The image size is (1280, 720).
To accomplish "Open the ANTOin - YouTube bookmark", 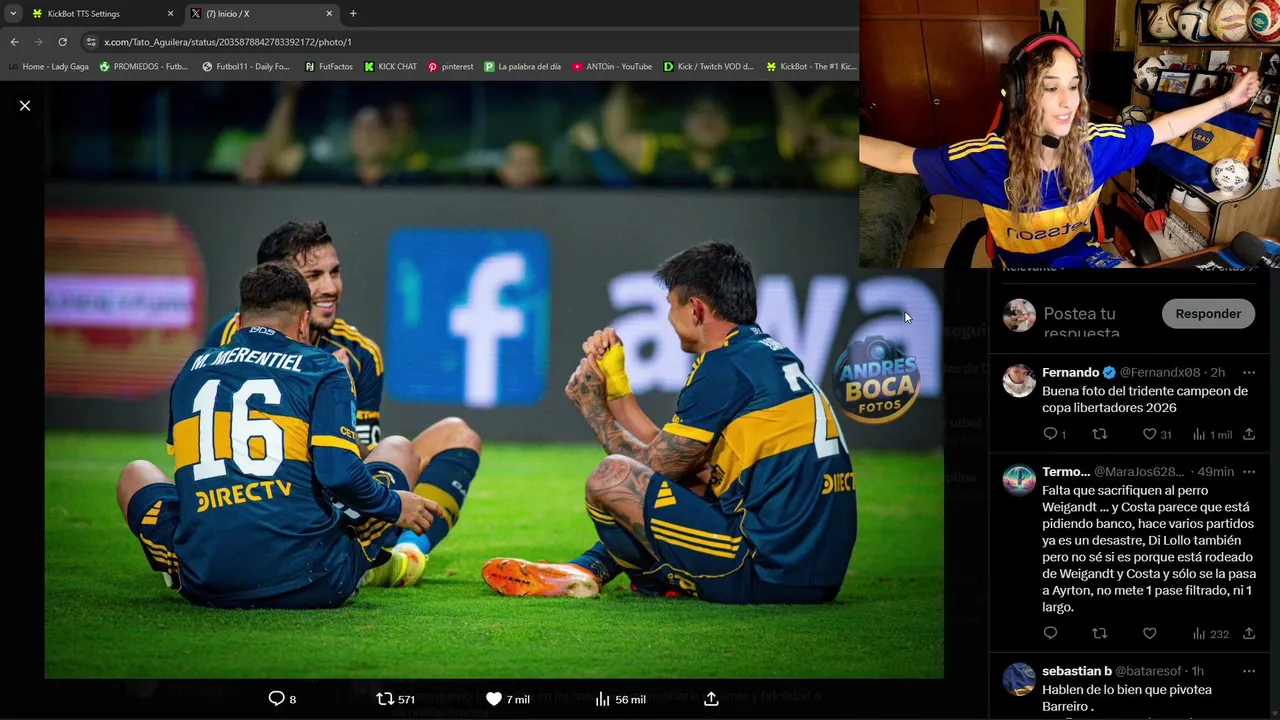I will [x=612, y=67].
